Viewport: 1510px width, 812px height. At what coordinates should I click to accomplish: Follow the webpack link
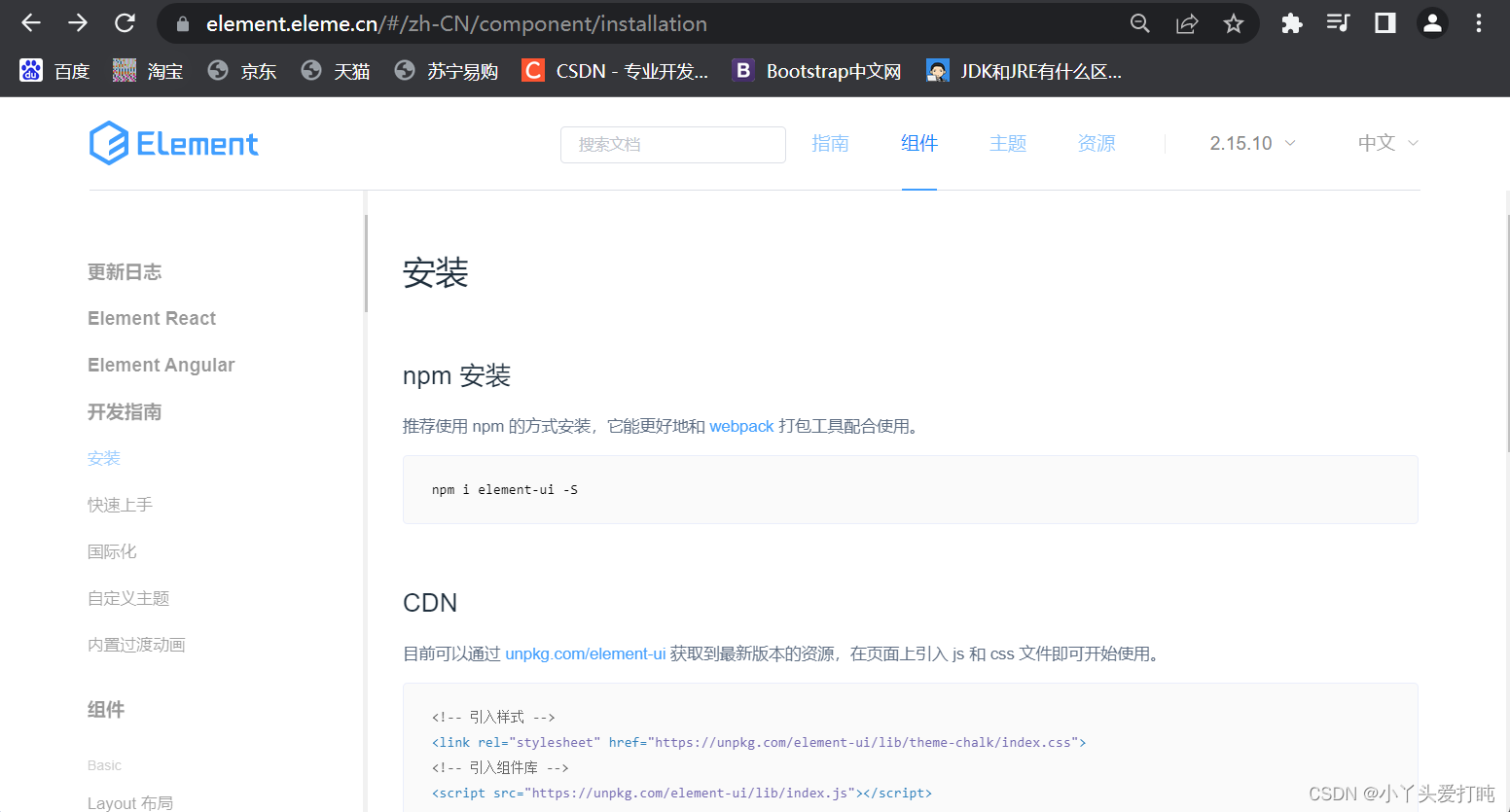741,426
